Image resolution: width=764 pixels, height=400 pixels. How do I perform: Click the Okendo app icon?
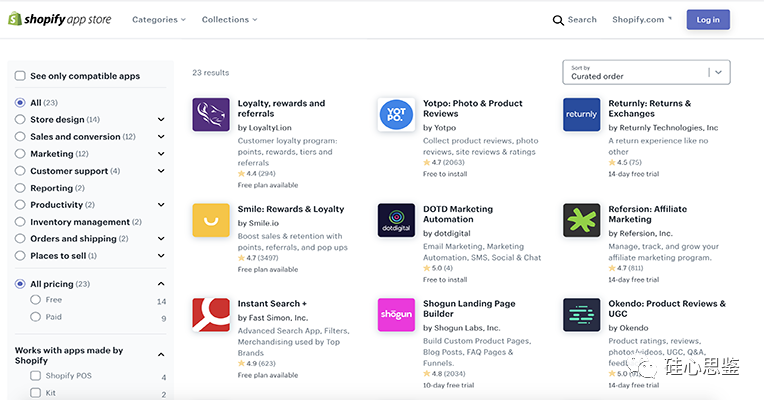(581, 315)
